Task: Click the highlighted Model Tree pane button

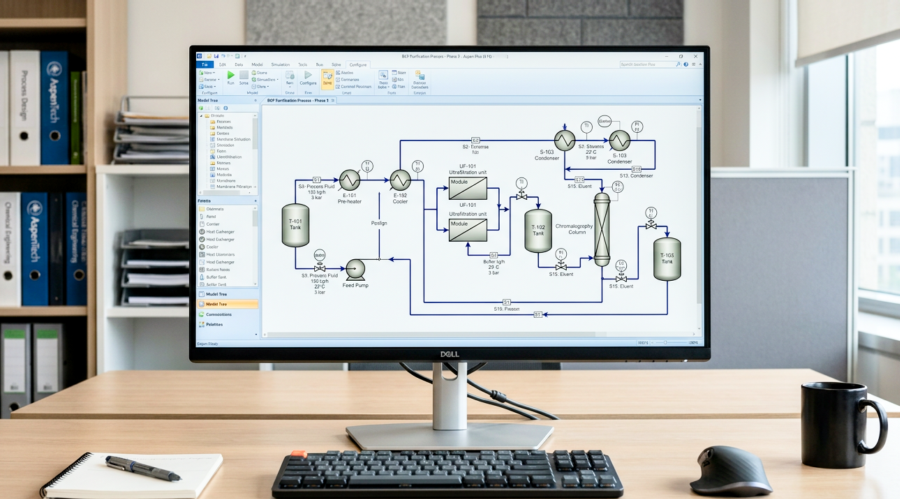Action: click(218, 304)
